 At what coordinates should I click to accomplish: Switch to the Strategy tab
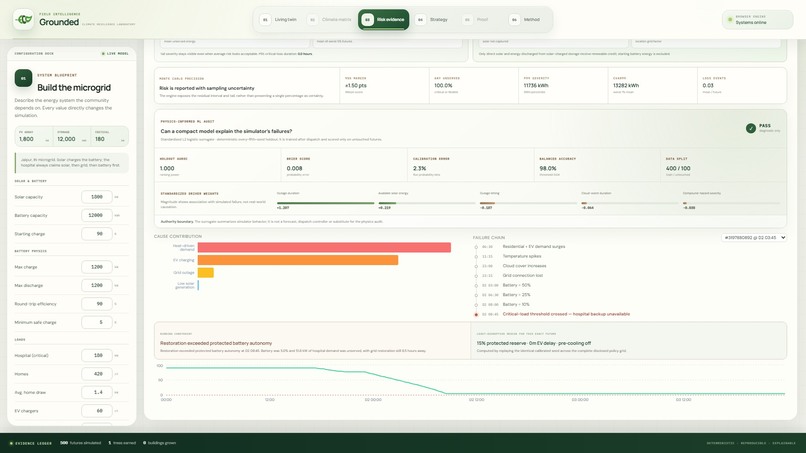tap(432, 20)
